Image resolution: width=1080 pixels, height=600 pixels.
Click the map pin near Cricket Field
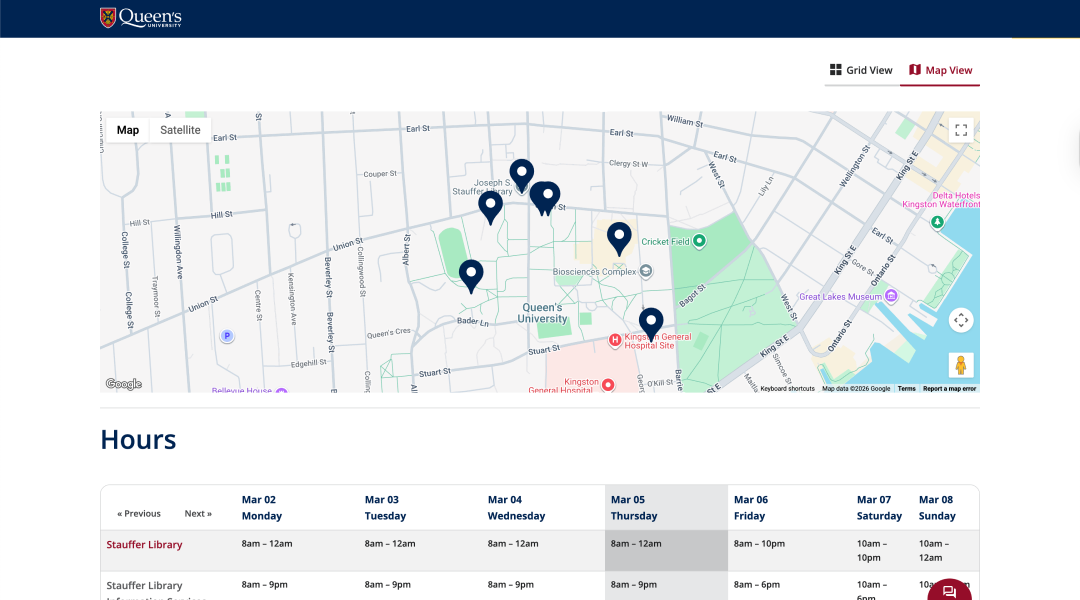point(619,237)
